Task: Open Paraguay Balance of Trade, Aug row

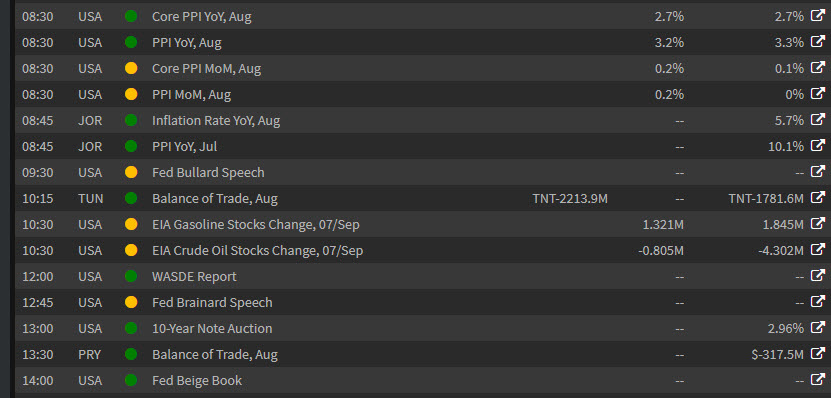Action: [x=422, y=354]
